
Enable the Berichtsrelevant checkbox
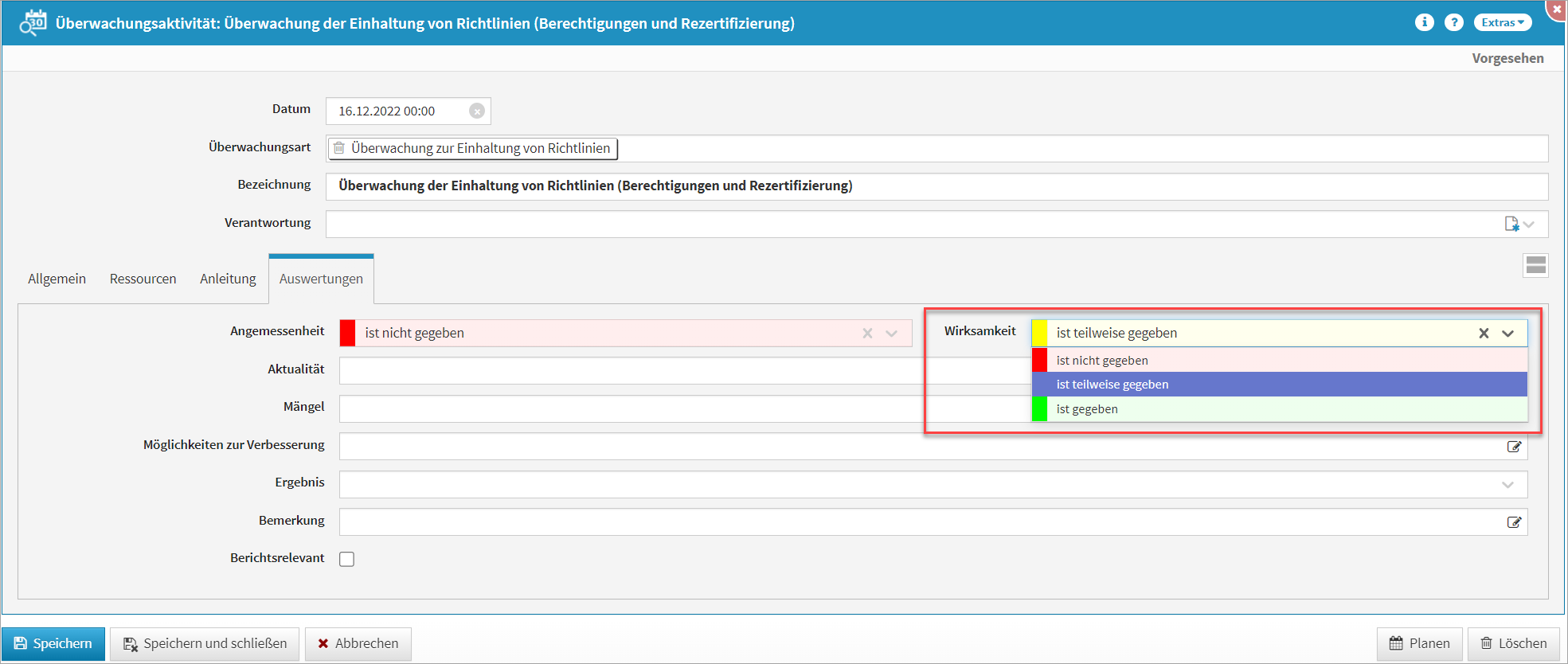coord(347,559)
